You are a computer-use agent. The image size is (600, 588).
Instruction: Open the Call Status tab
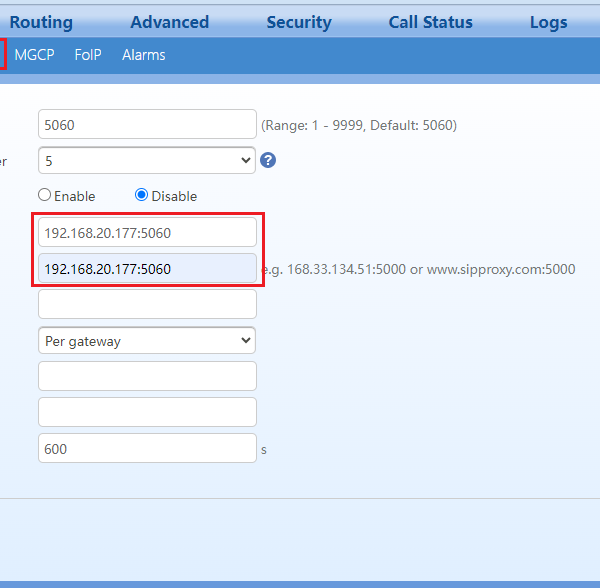tap(430, 22)
